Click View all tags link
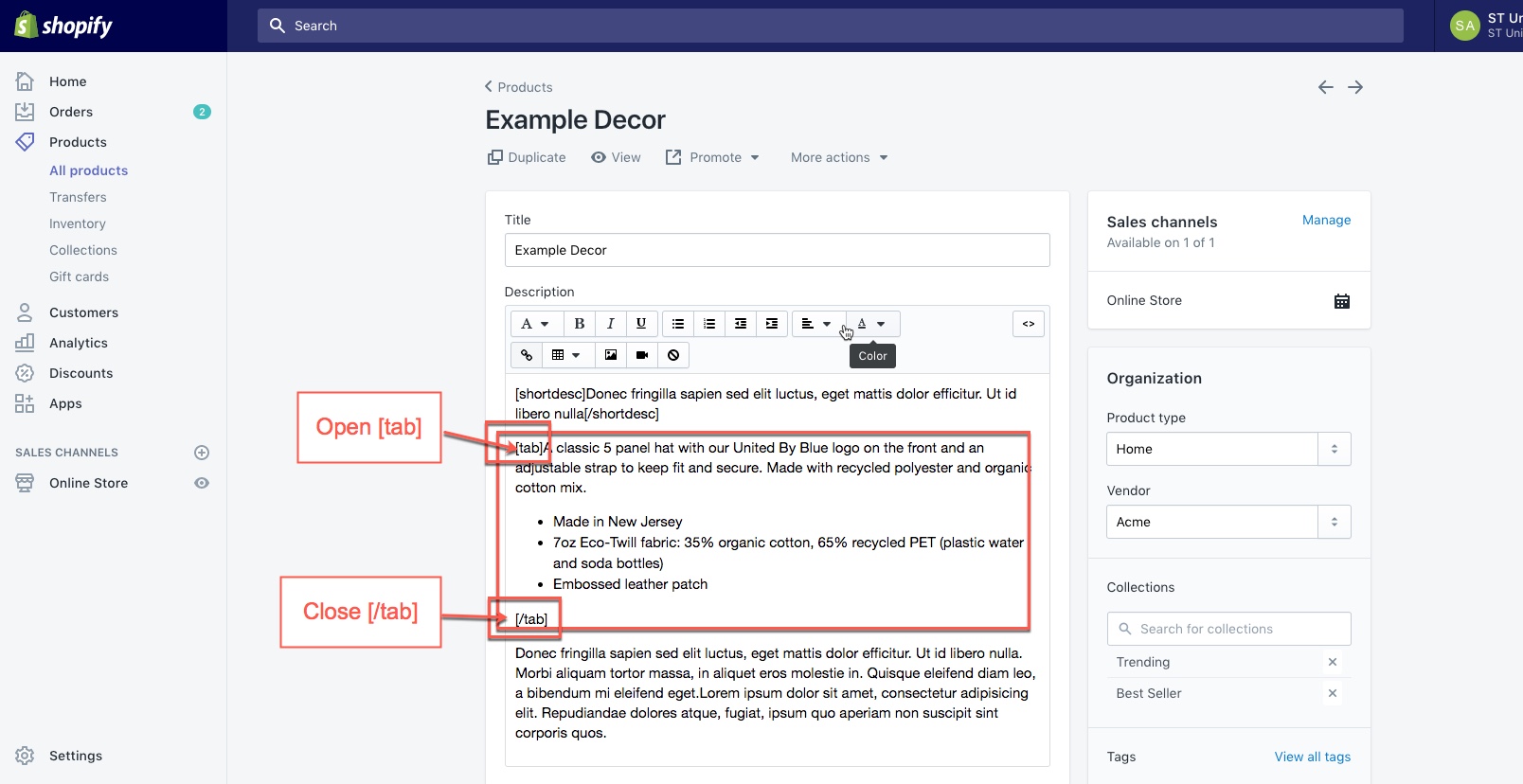 [1313, 757]
